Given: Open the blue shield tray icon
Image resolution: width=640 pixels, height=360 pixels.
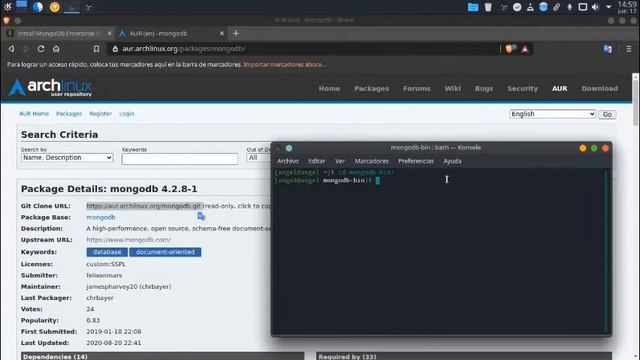Looking at the screenshot, I should [543, 7].
